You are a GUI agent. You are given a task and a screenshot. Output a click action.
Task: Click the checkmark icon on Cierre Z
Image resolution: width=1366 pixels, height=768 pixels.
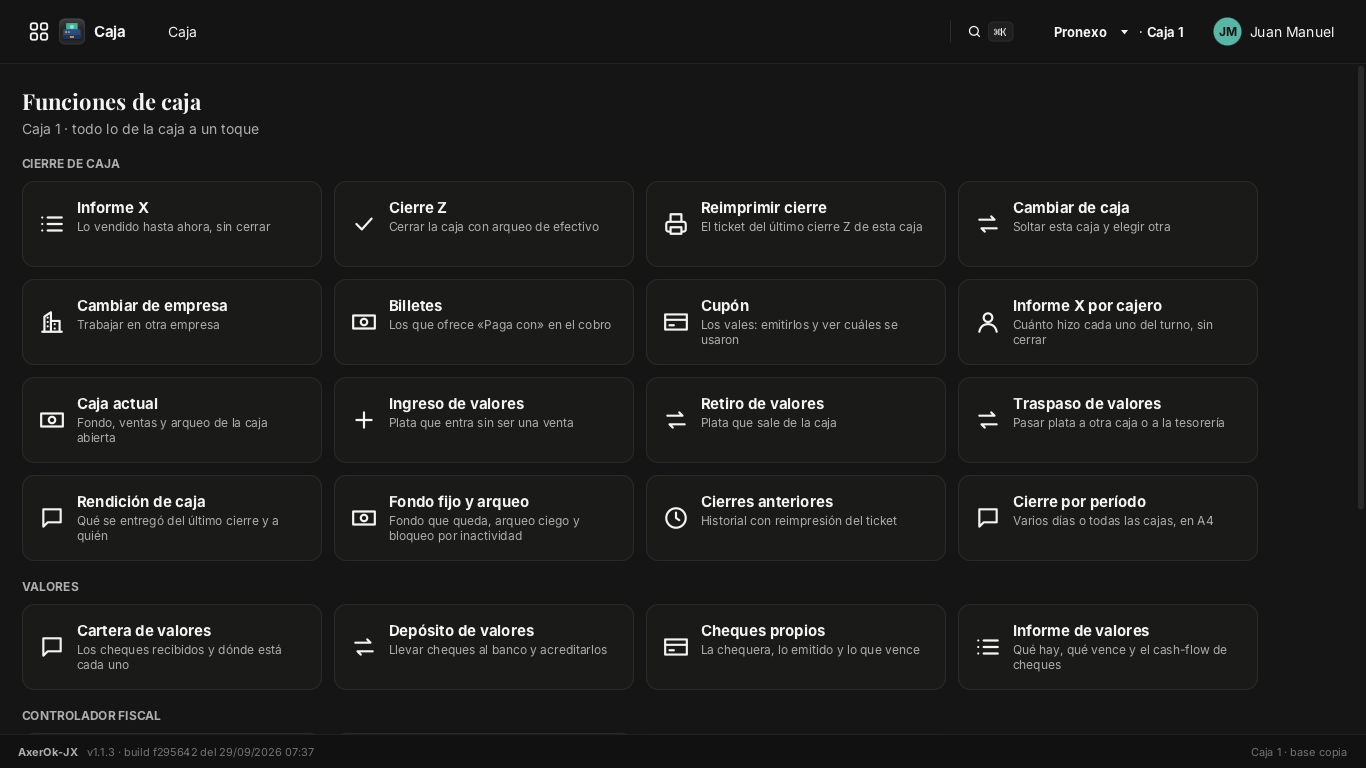pyautogui.click(x=364, y=224)
